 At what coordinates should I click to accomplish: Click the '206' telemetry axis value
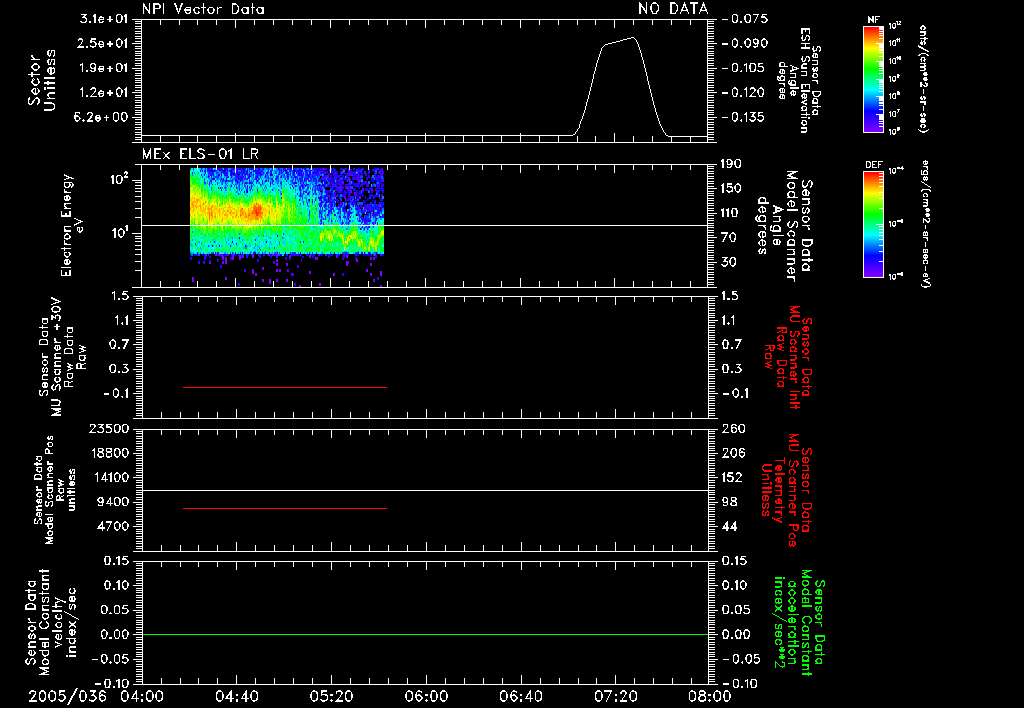click(x=733, y=453)
